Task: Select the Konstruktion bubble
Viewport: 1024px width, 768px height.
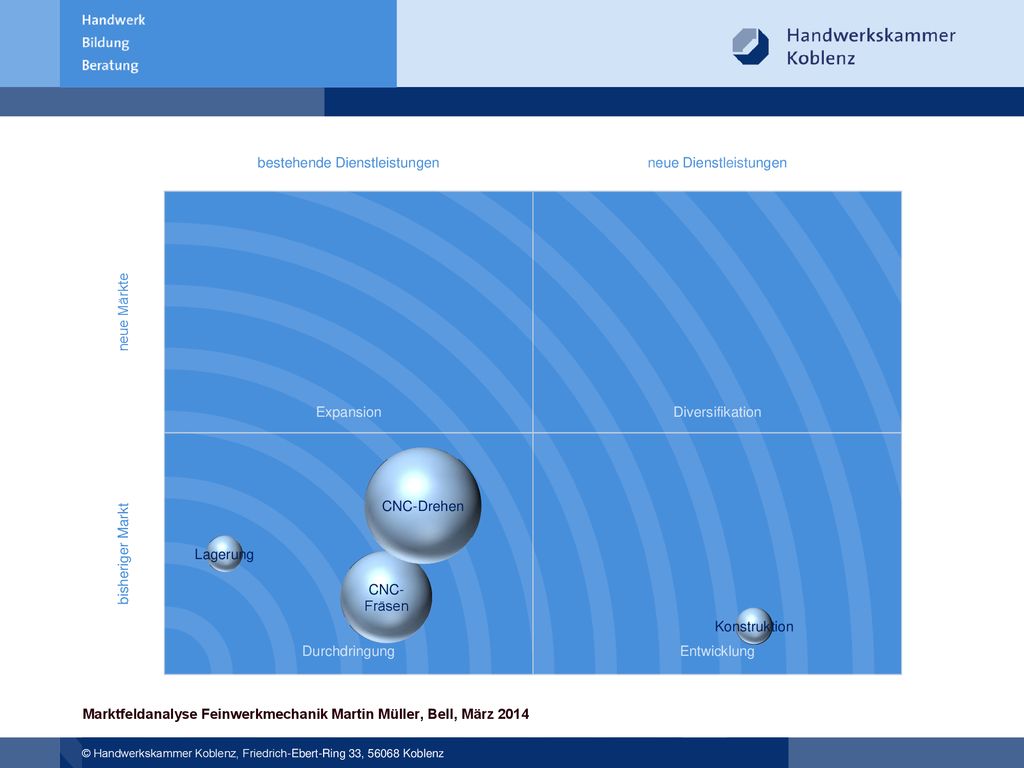Action: point(754,626)
